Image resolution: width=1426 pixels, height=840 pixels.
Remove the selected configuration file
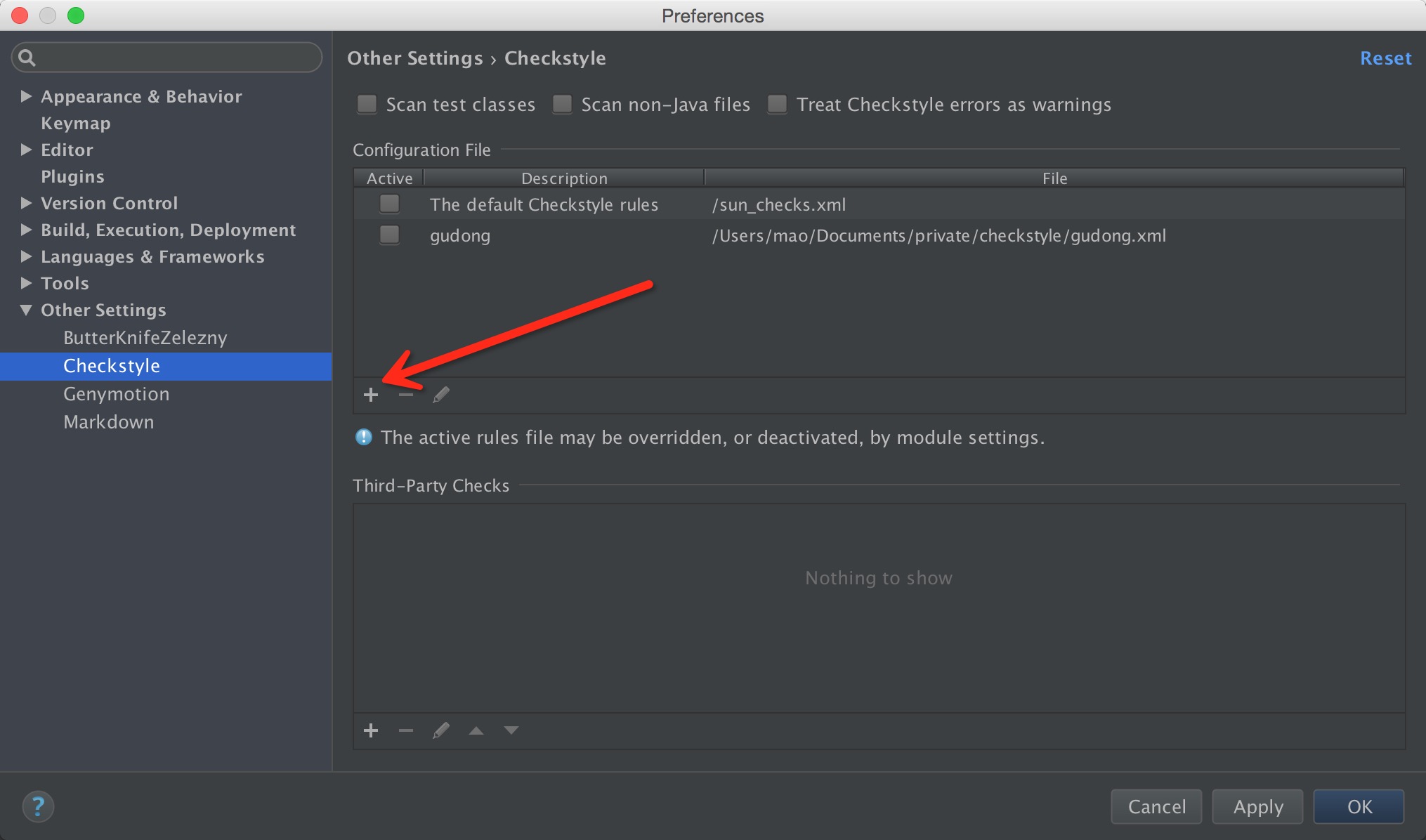405,395
